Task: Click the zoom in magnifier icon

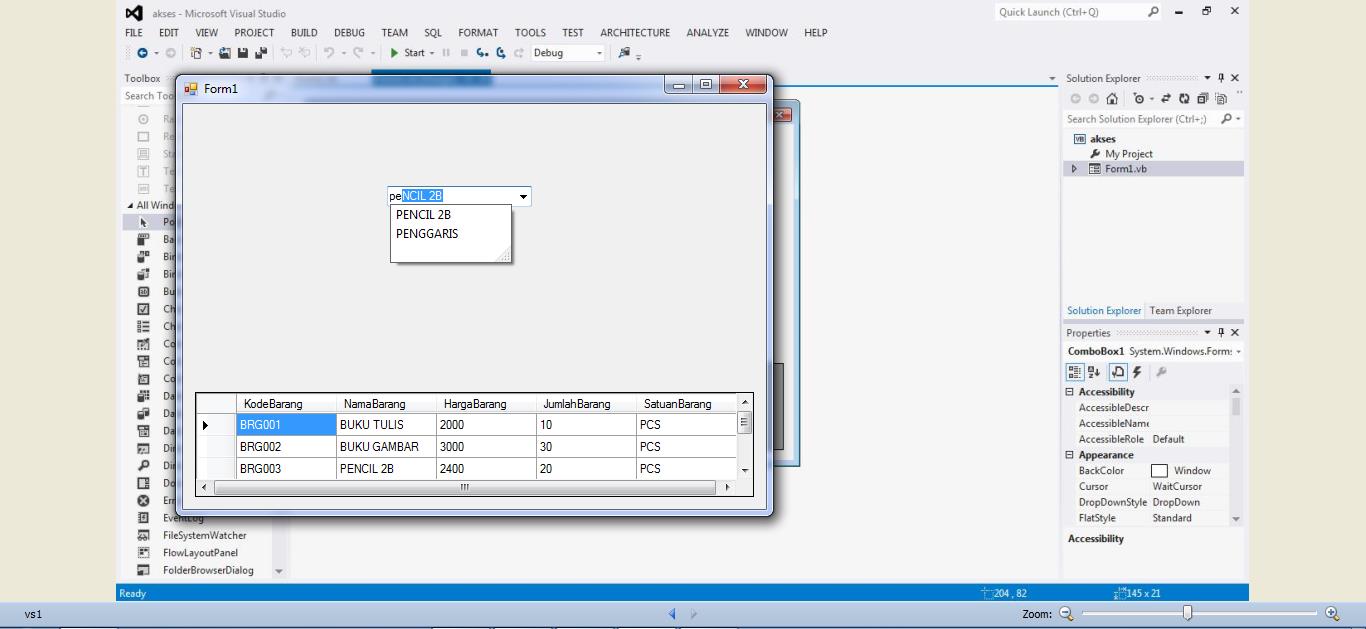Action: (1332, 614)
